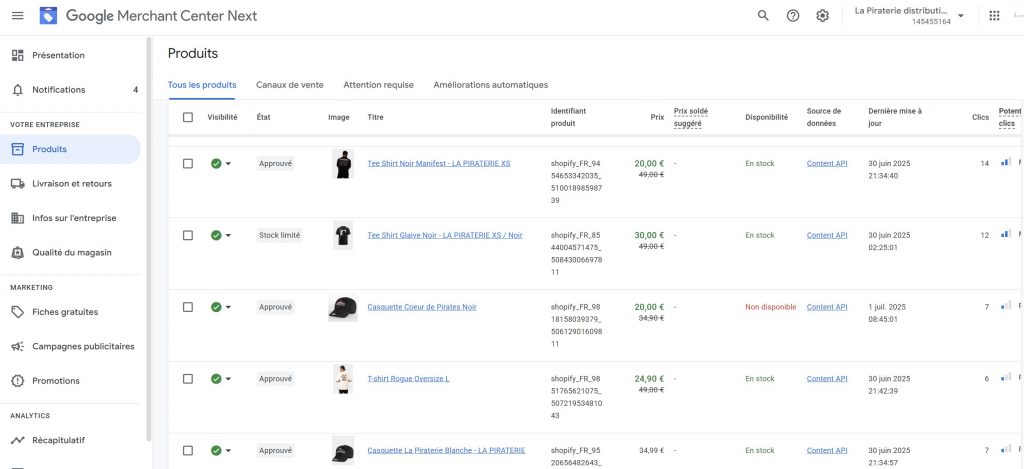Click the Récapitulatif chart line icon

pyautogui.click(x=18, y=440)
